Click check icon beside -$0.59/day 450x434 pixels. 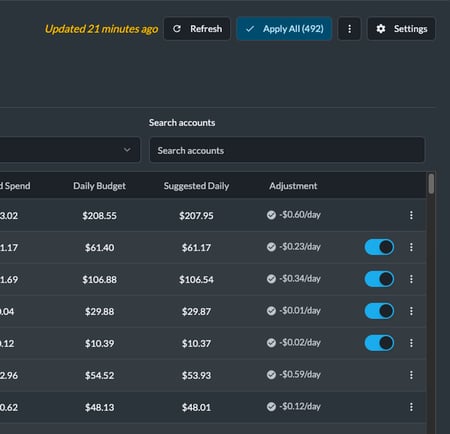click(271, 375)
